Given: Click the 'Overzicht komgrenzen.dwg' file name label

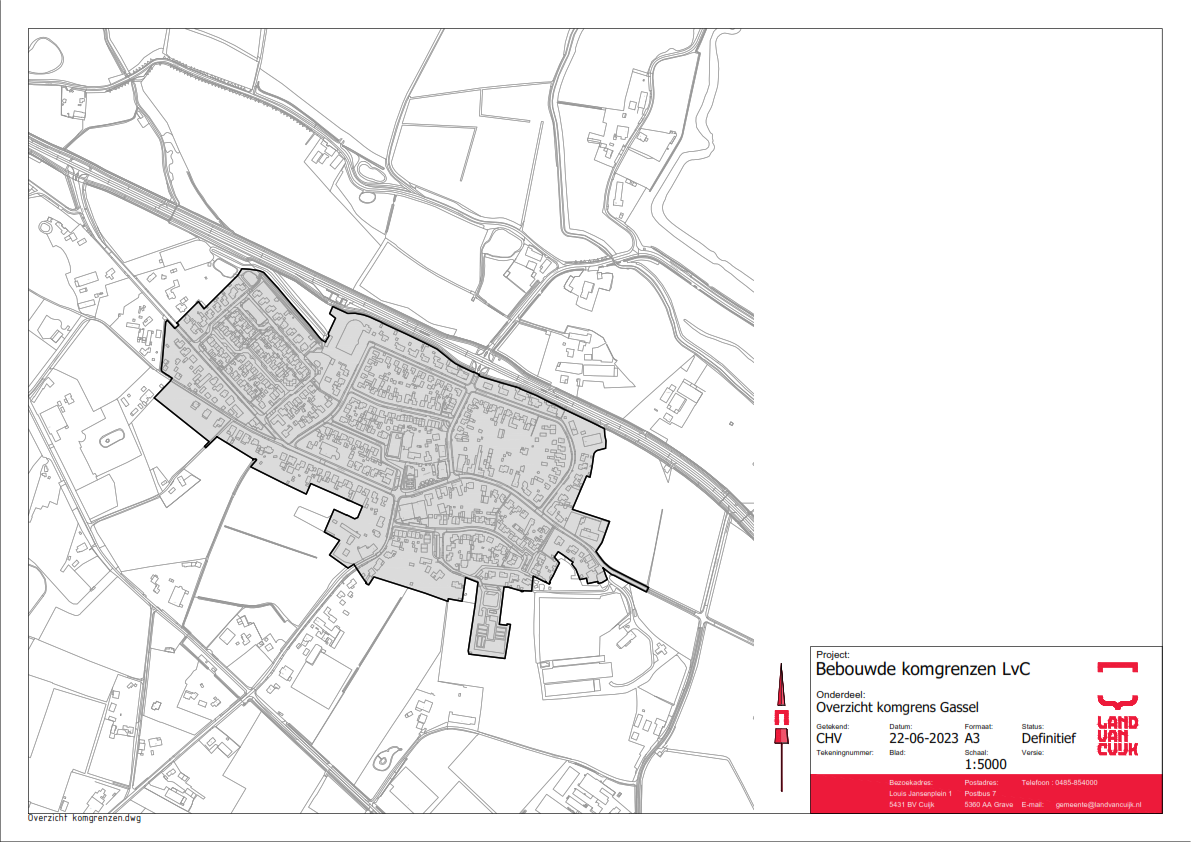Looking at the screenshot, I should point(85,817).
